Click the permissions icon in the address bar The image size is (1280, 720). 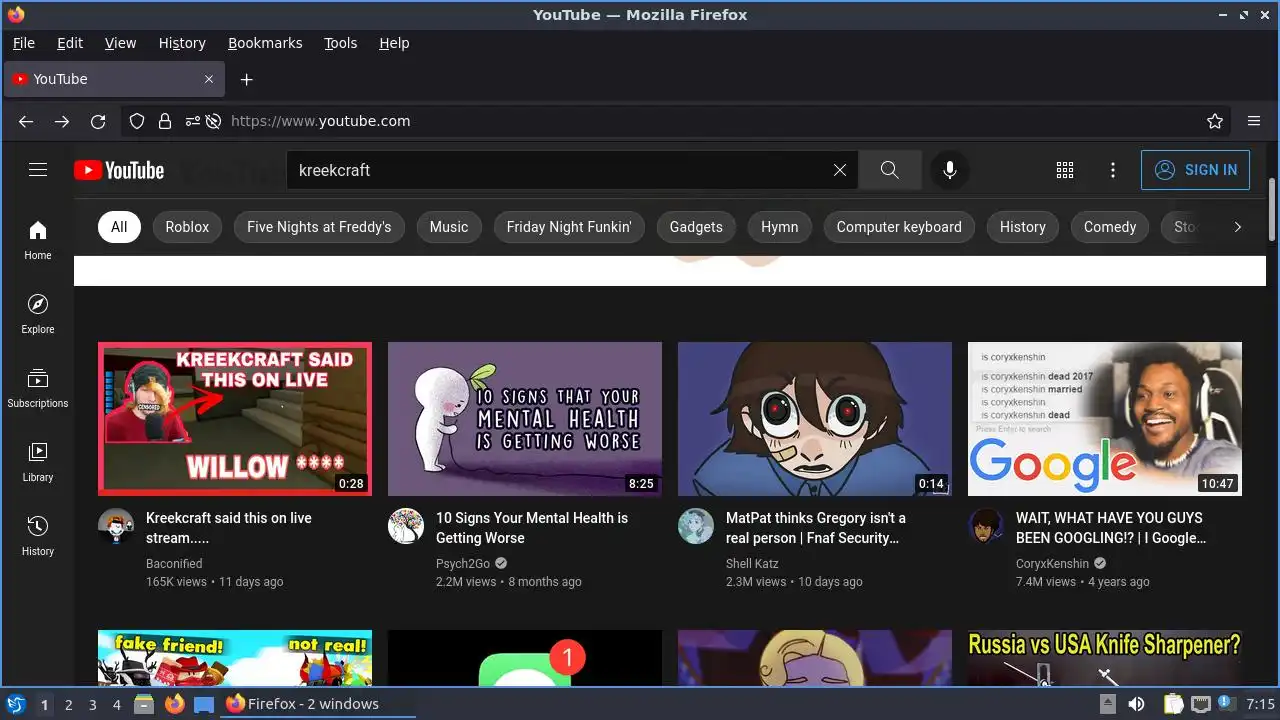pyautogui.click(x=191, y=121)
